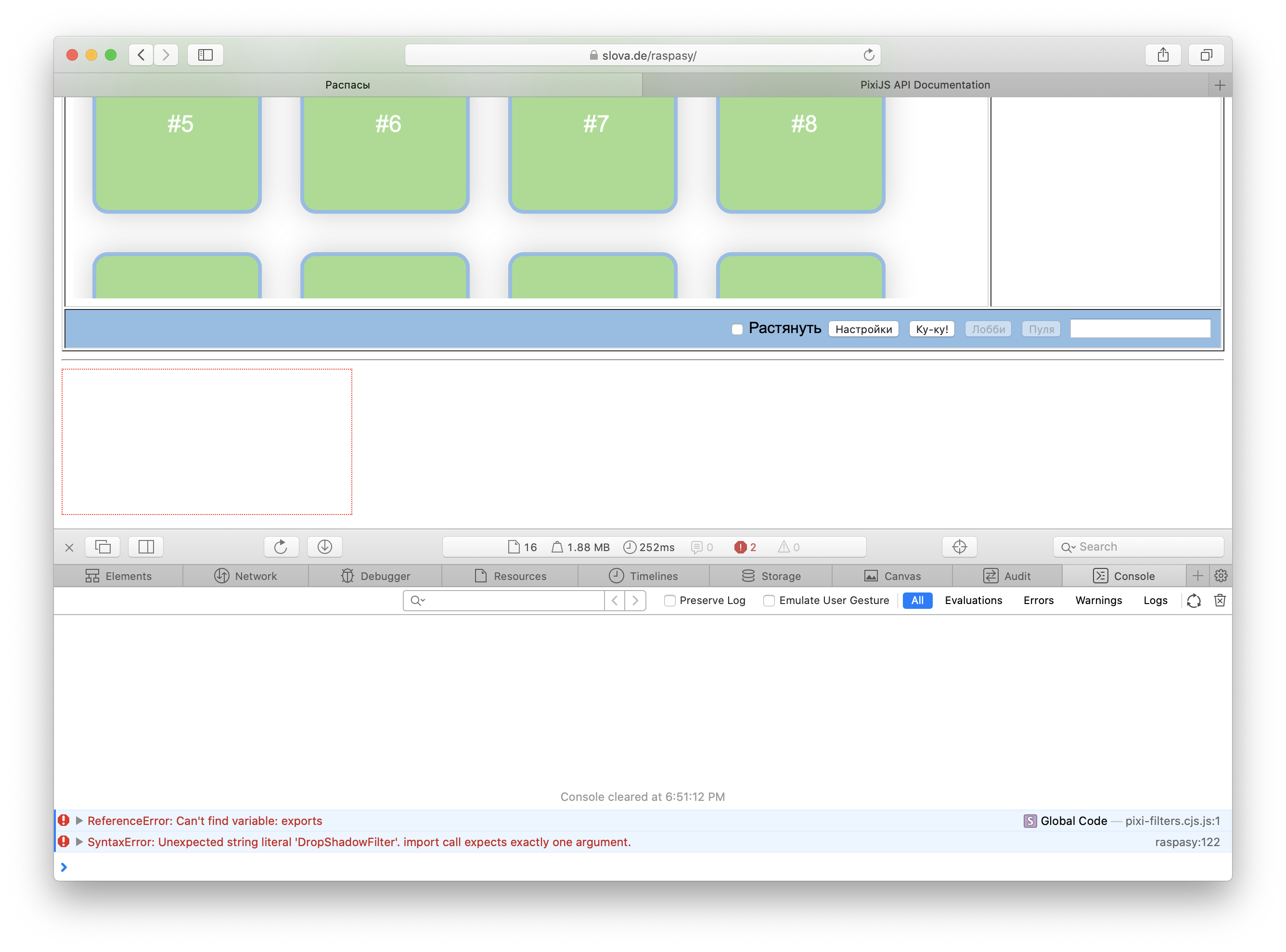
Task: Click the 252ms load time
Action: [x=649, y=547]
